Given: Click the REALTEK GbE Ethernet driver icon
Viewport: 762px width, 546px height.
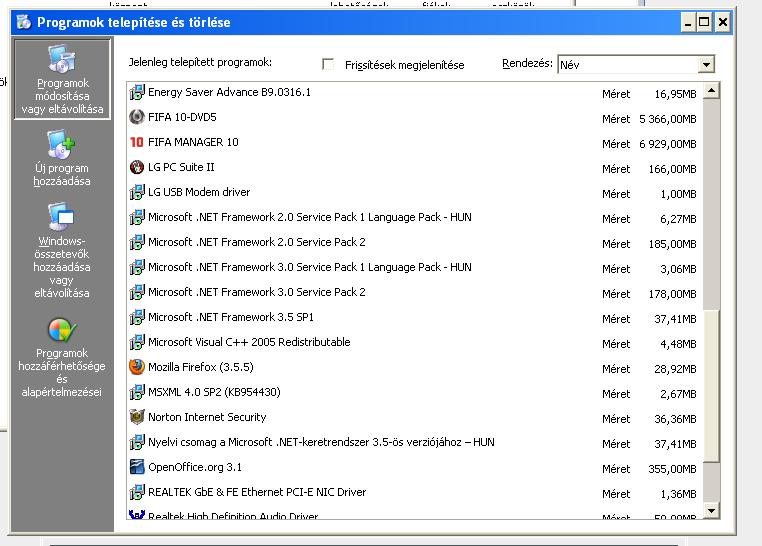Looking at the screenshot, I should [137, 492].
